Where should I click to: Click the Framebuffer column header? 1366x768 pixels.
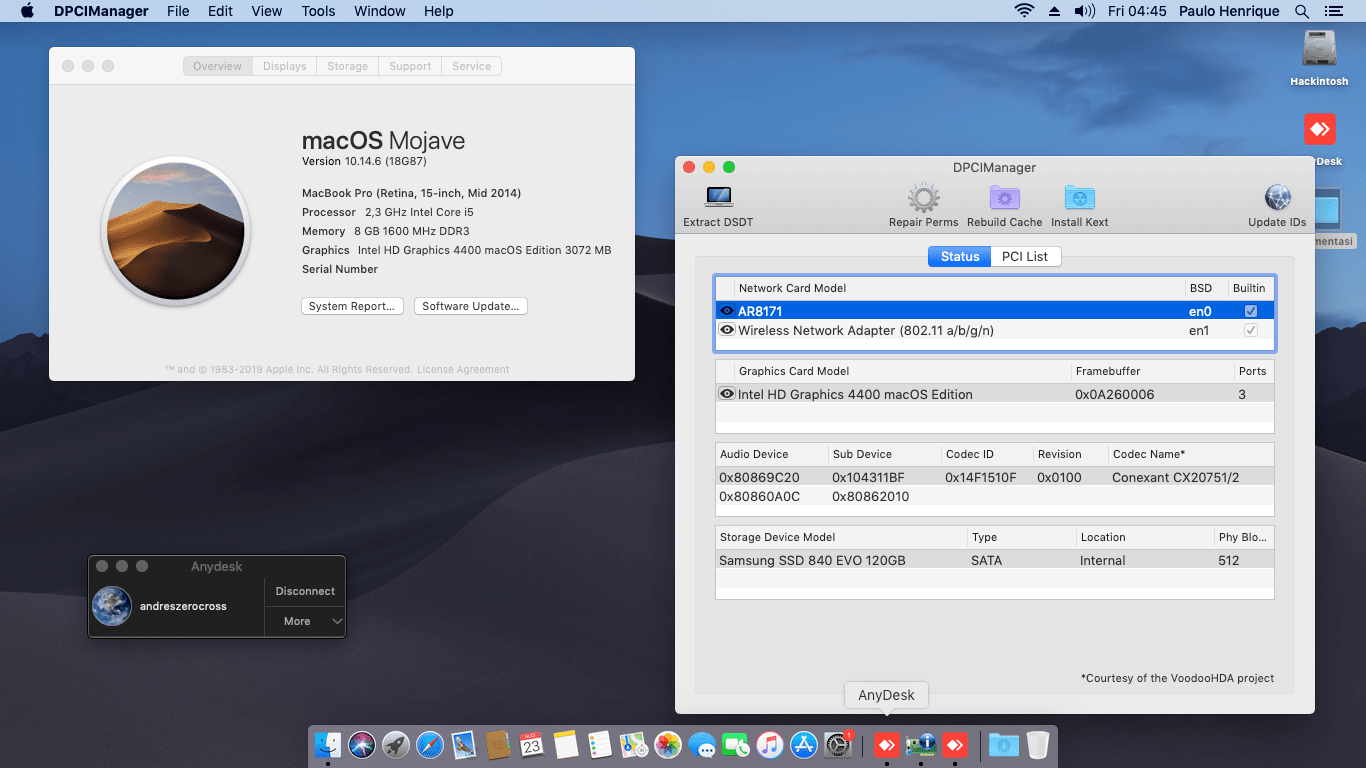(x=1151, y=371)
